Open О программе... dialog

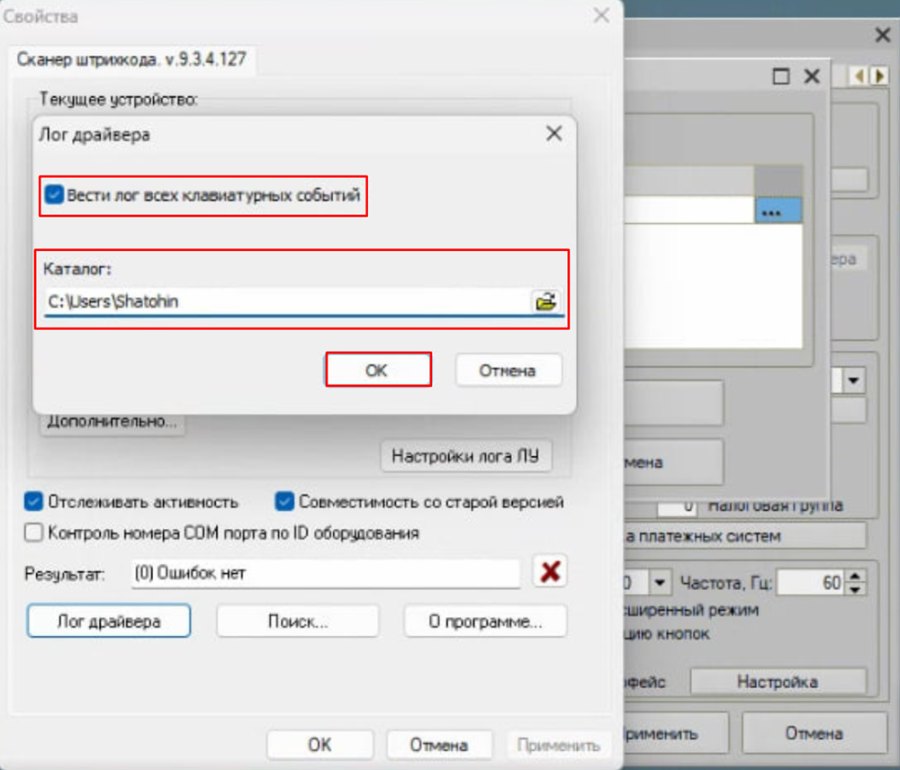(486, 621)
